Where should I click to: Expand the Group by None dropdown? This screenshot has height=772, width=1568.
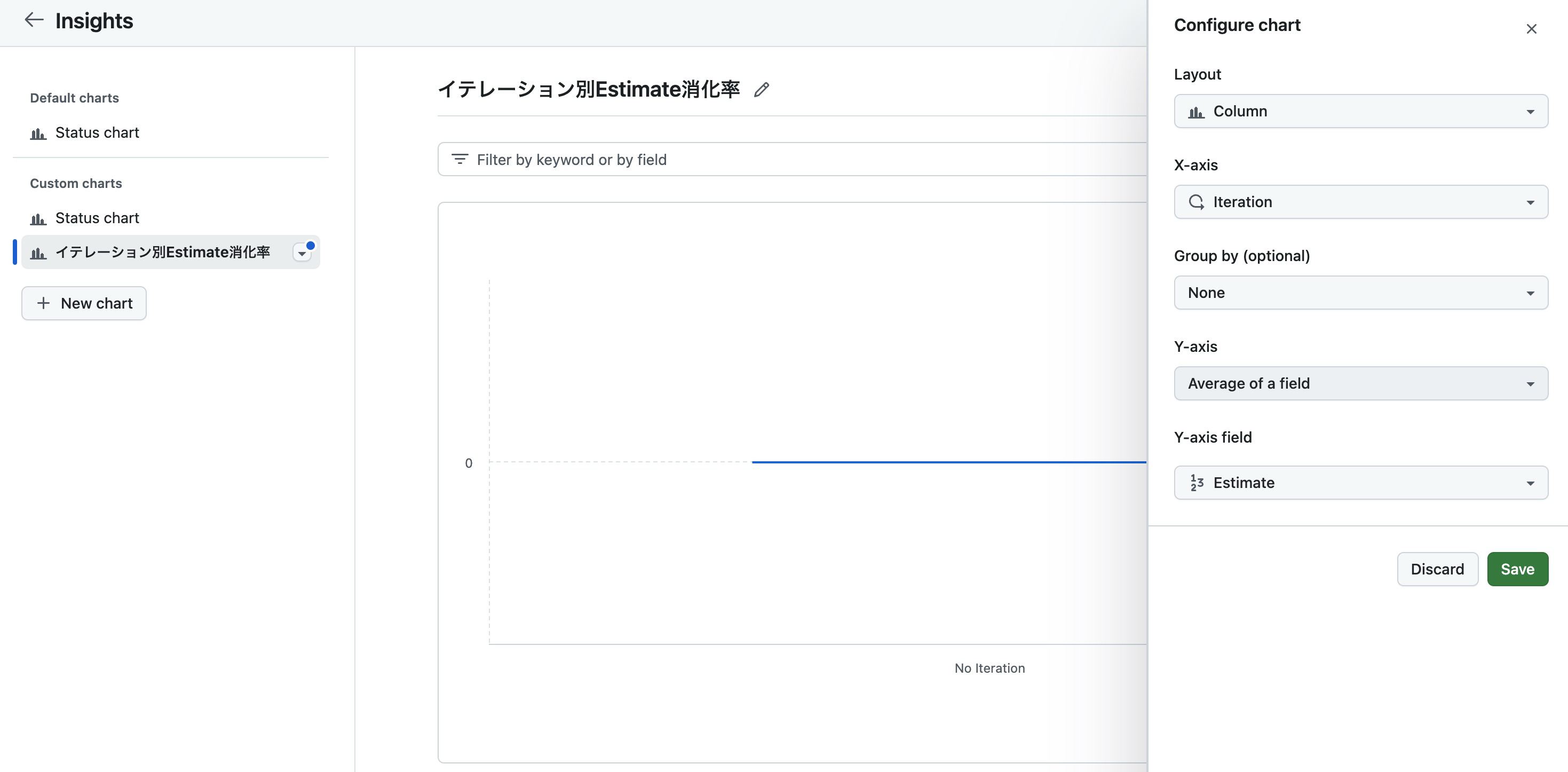pyautogui.click(x=1360, y=293)
